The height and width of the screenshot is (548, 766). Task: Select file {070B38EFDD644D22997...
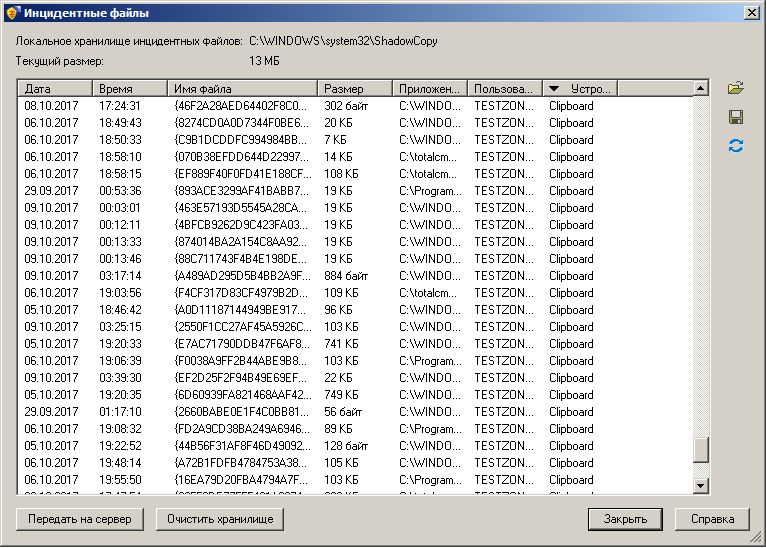tap(241, 157)
